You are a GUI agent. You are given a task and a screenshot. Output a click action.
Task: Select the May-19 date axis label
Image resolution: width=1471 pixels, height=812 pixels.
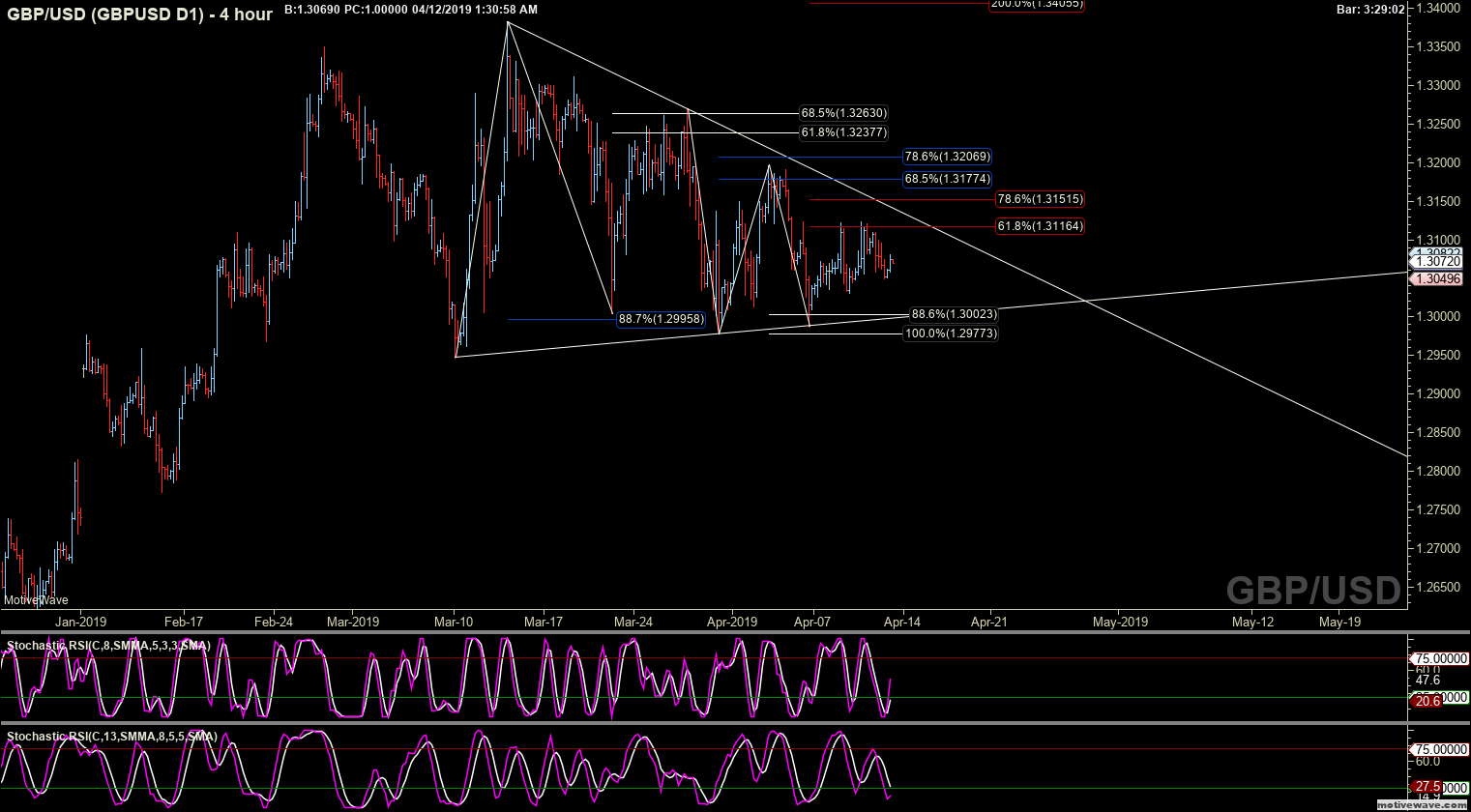[x=1339, y=622]
